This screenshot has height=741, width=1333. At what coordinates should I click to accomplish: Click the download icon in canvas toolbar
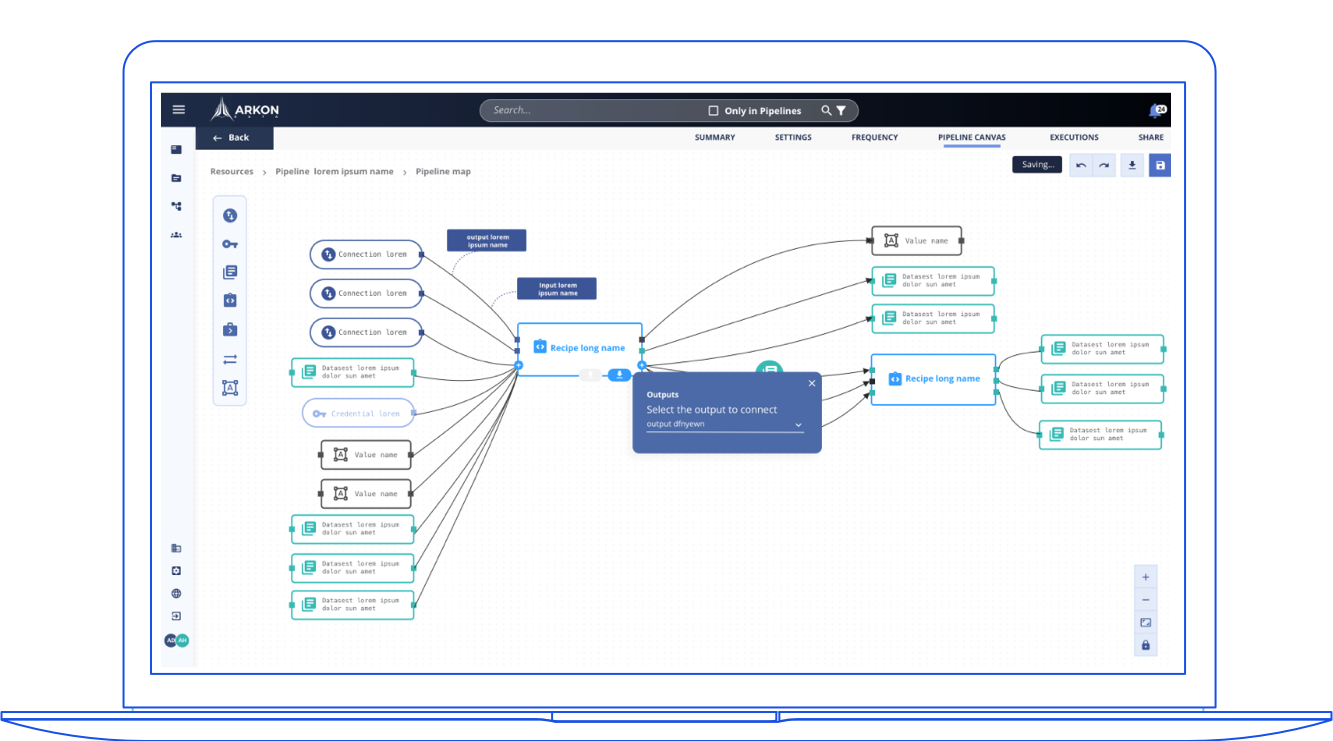pos(1132,165)
